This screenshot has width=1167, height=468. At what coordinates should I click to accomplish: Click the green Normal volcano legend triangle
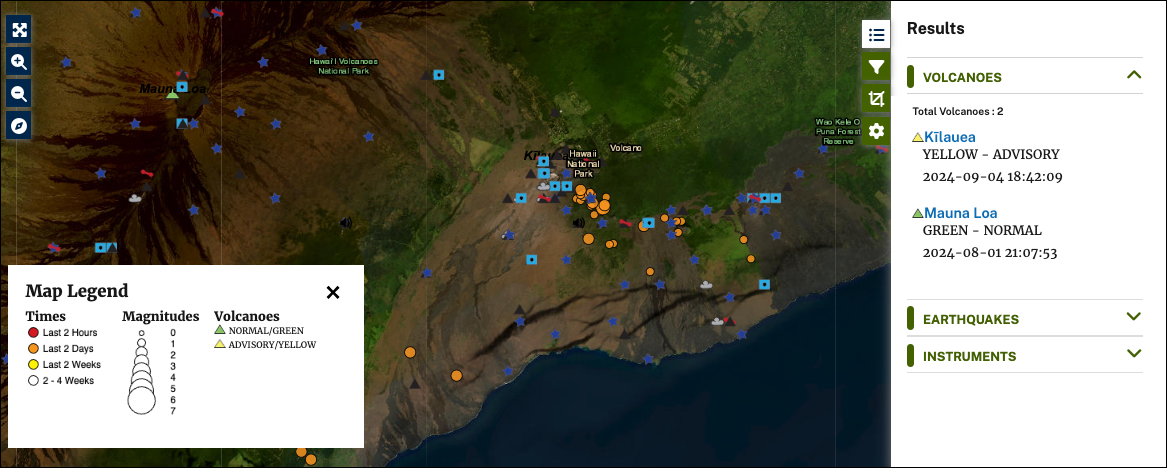pos(220,329)
